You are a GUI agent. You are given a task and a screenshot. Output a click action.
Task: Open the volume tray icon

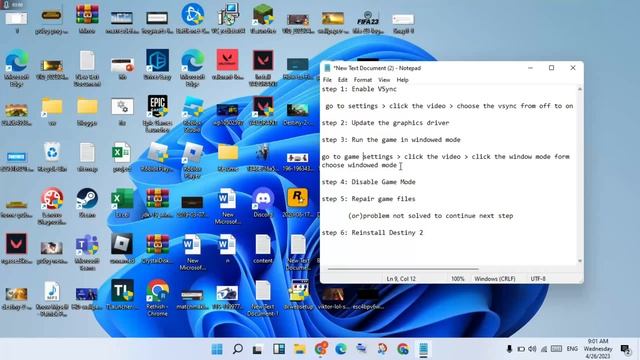click(x=532, y=349)
